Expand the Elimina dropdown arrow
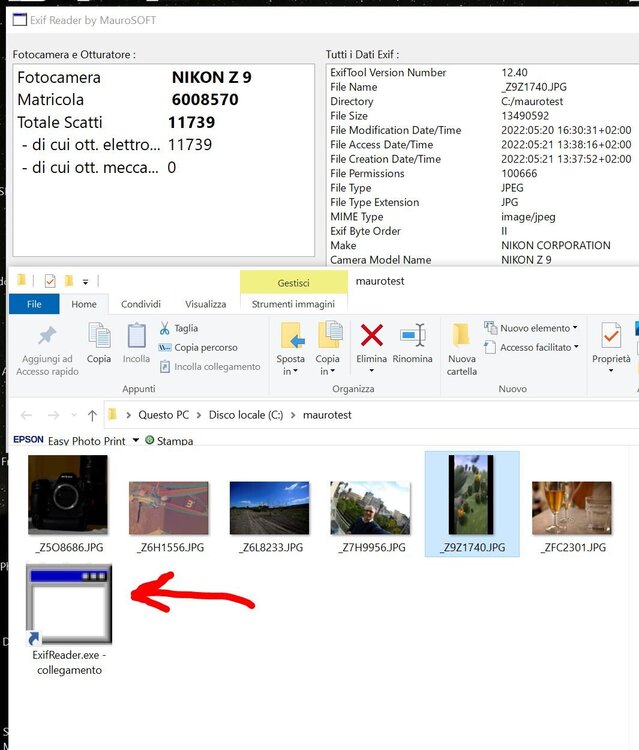 [372, 371]
